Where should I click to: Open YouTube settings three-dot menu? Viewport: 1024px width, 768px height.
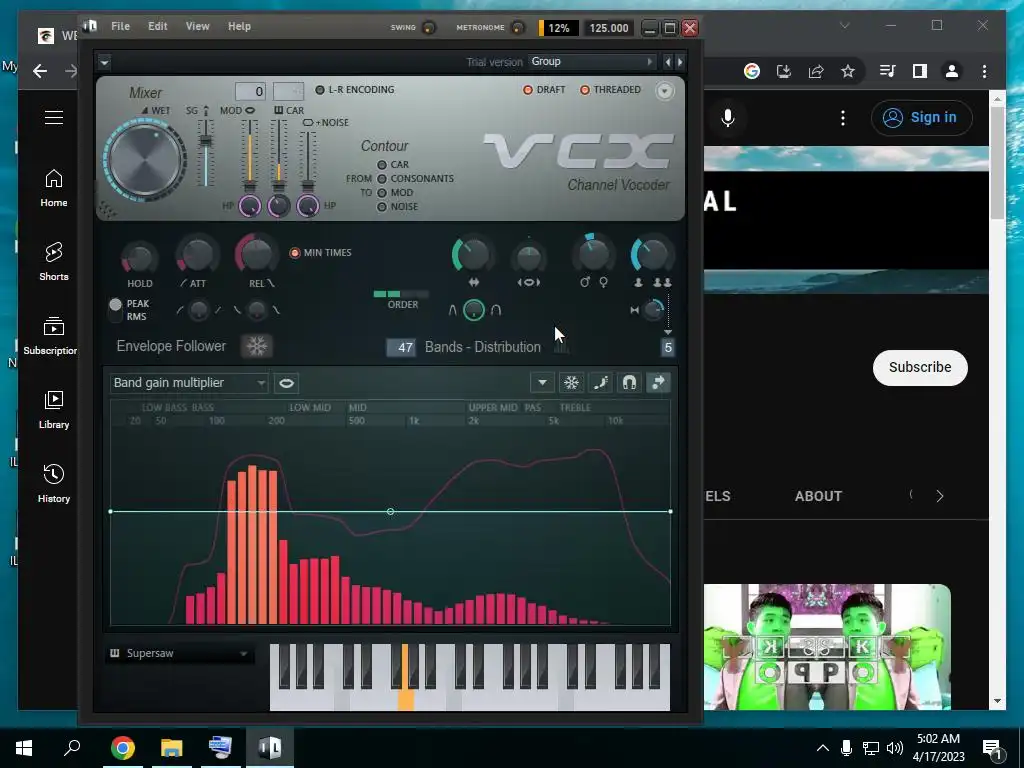pyautogui.click(x=842, y=118)
